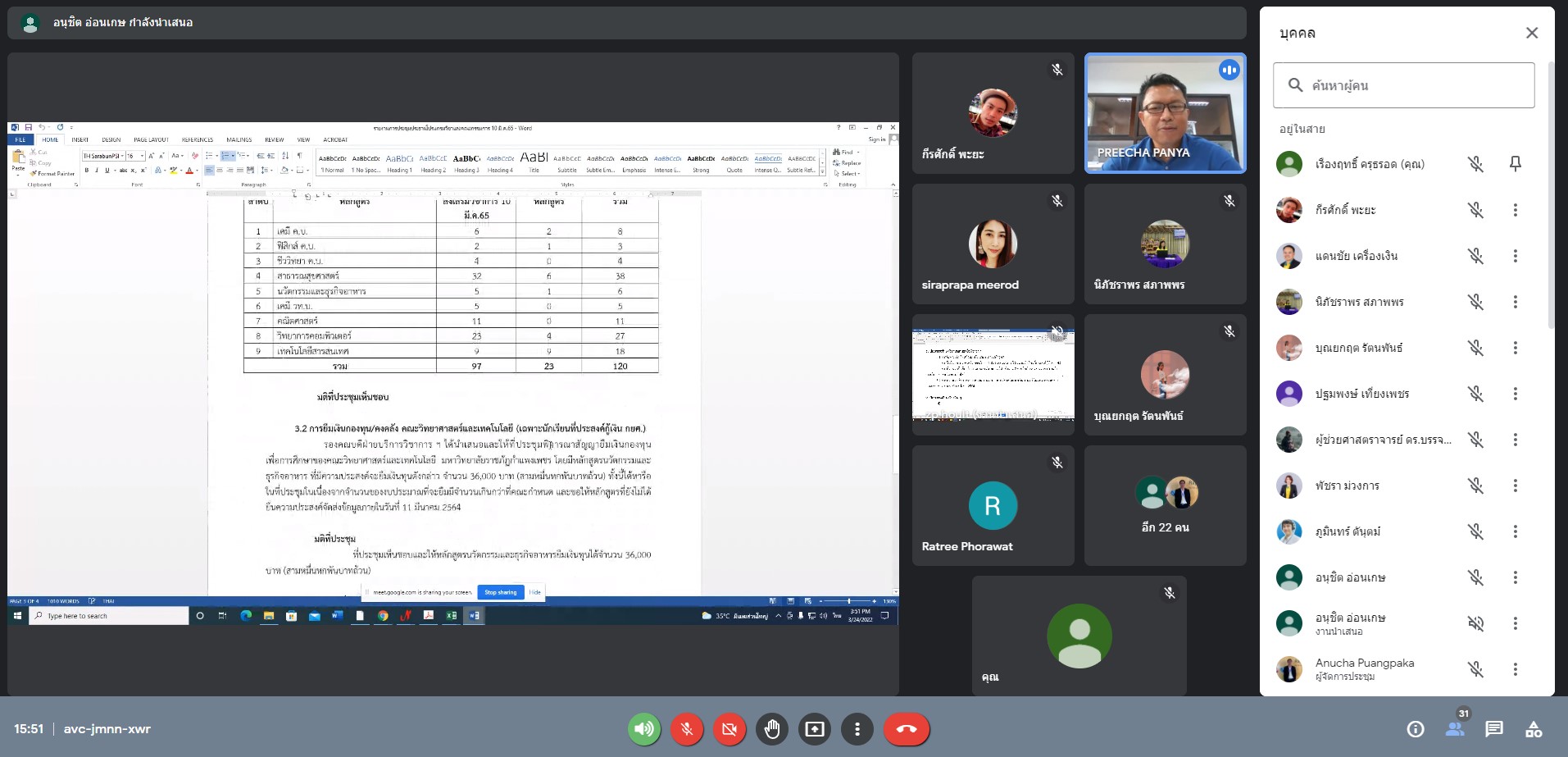The image size is (1568, 757).
Task: Unpin เรืองฤทธิ์ ครุธรอด with the pin icon
Action: [x=1515, y=164]
